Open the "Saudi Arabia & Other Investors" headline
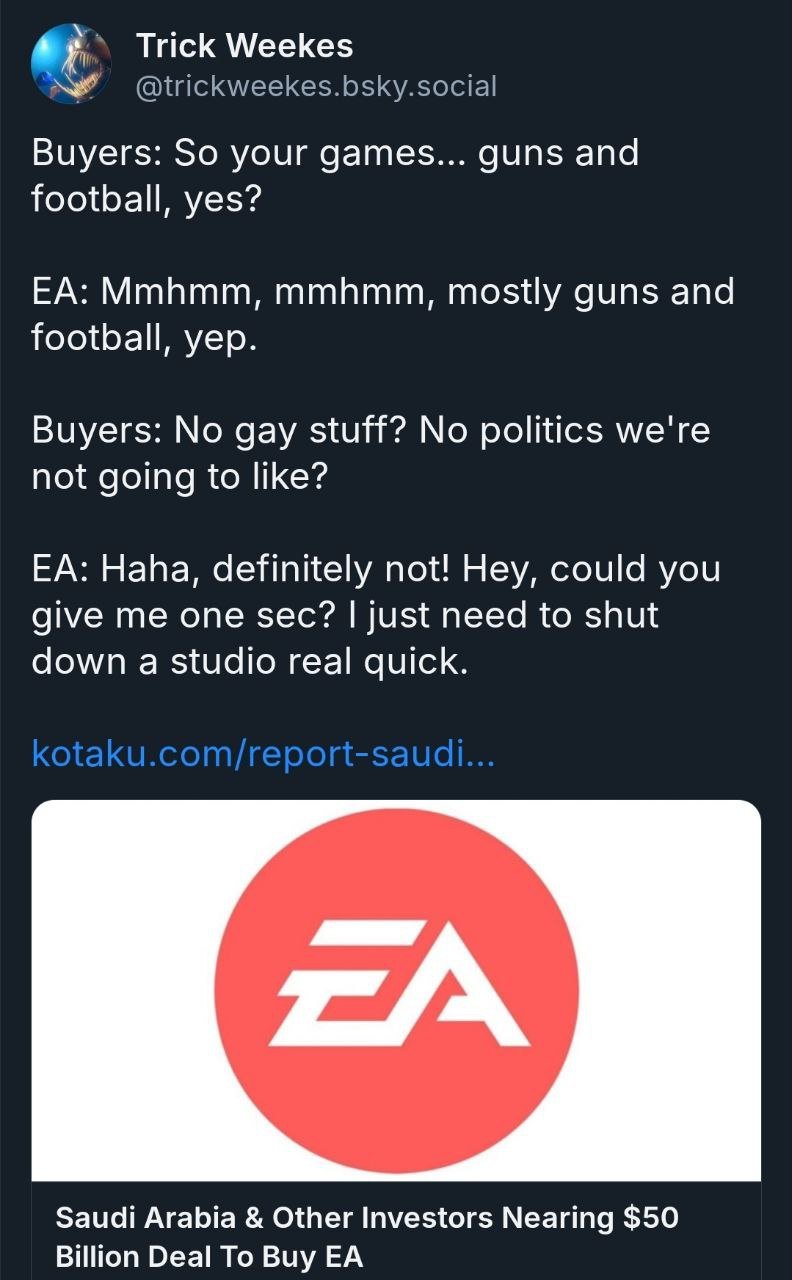792x1280 pixels. [x=366, y=1218]
